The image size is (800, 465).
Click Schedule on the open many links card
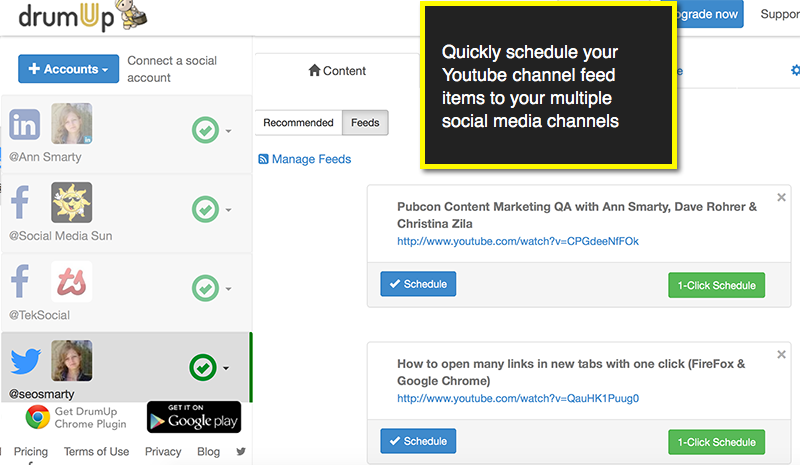418,441
